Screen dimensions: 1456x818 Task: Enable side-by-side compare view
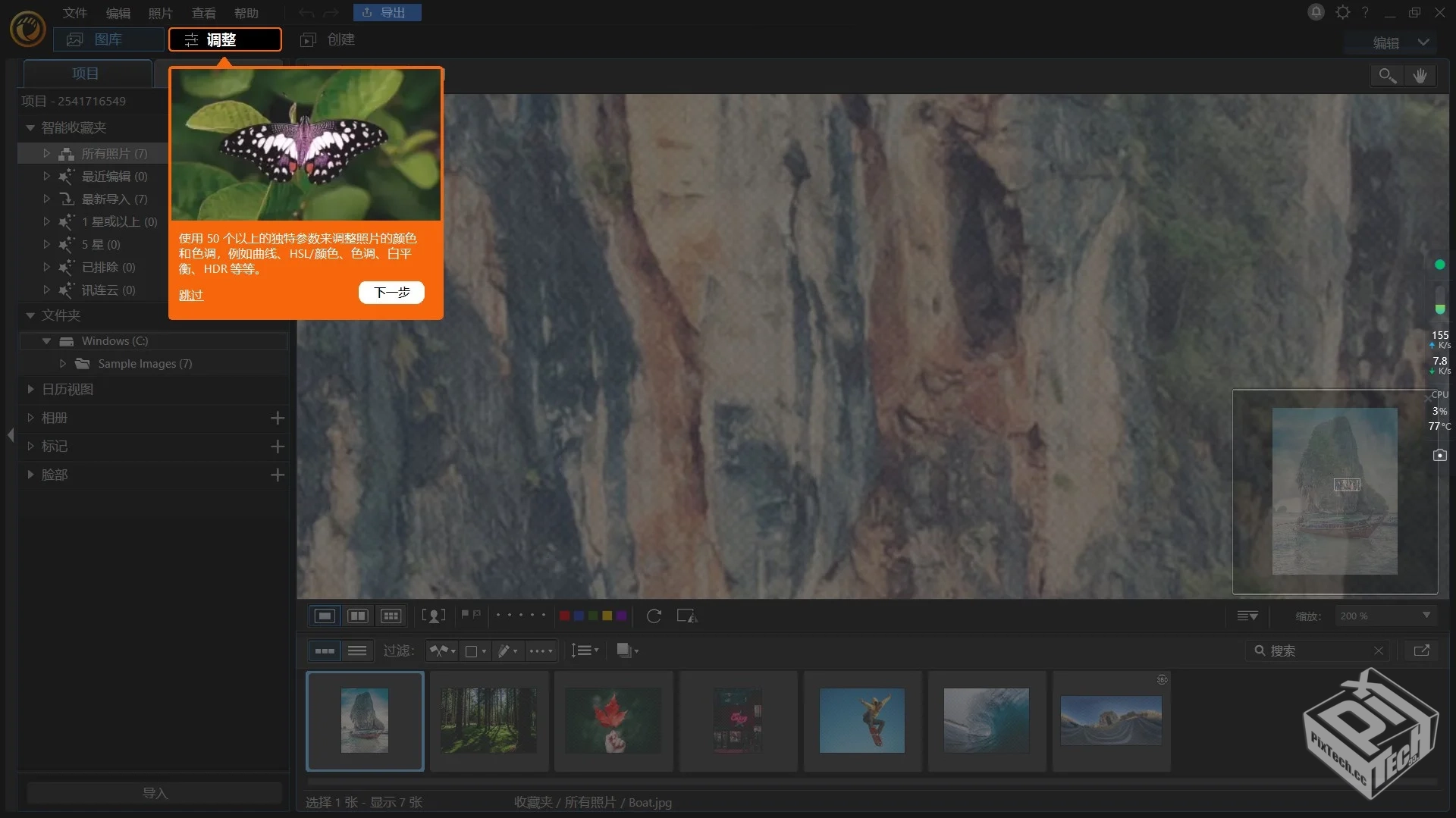point(357,616)
